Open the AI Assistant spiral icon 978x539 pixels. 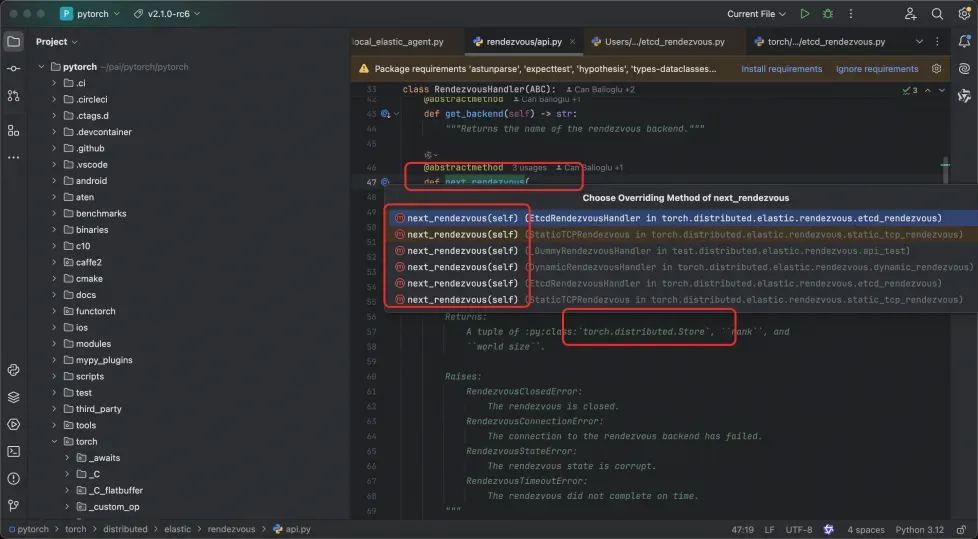[x=964, y=69]
